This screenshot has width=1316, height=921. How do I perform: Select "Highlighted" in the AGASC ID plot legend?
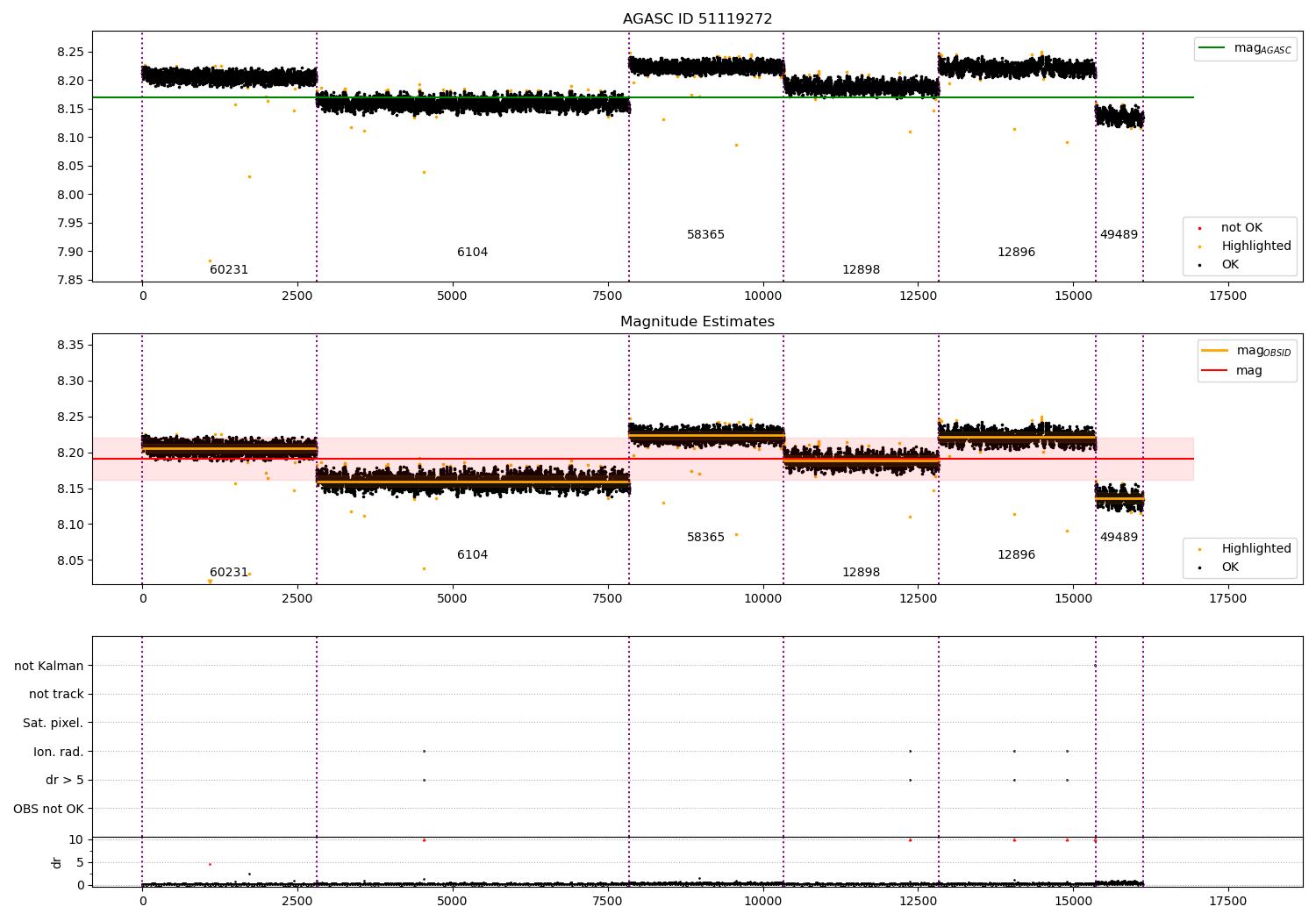point(1245,246)
